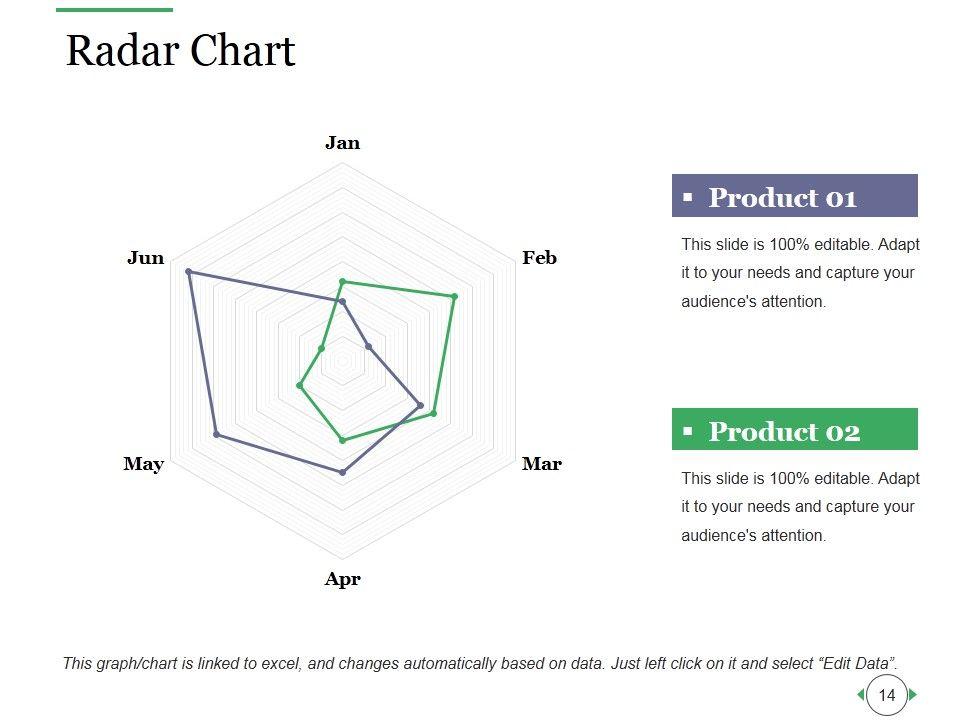Click the purple Product 01 legend box

click(794, 196)
